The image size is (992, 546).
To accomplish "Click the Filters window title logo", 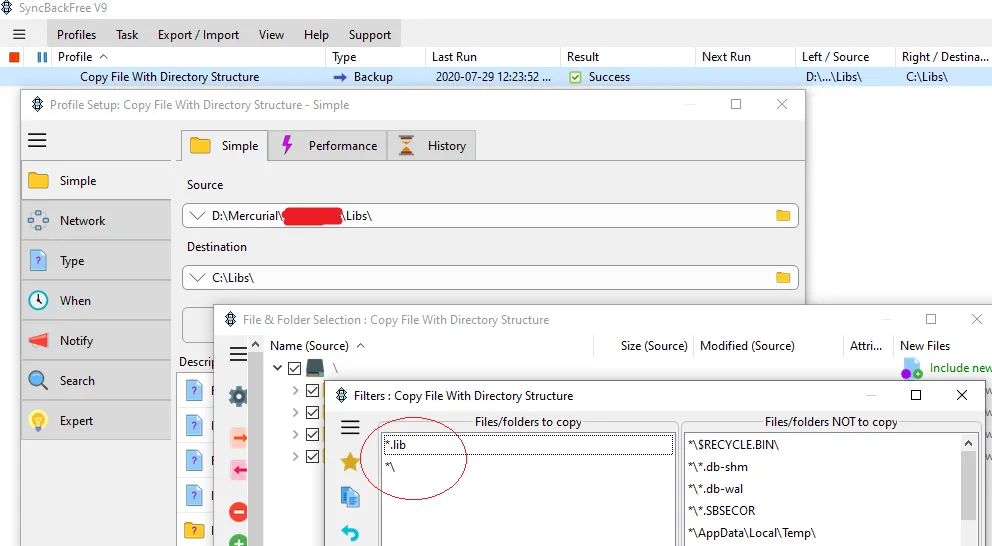I will [342, 395].
